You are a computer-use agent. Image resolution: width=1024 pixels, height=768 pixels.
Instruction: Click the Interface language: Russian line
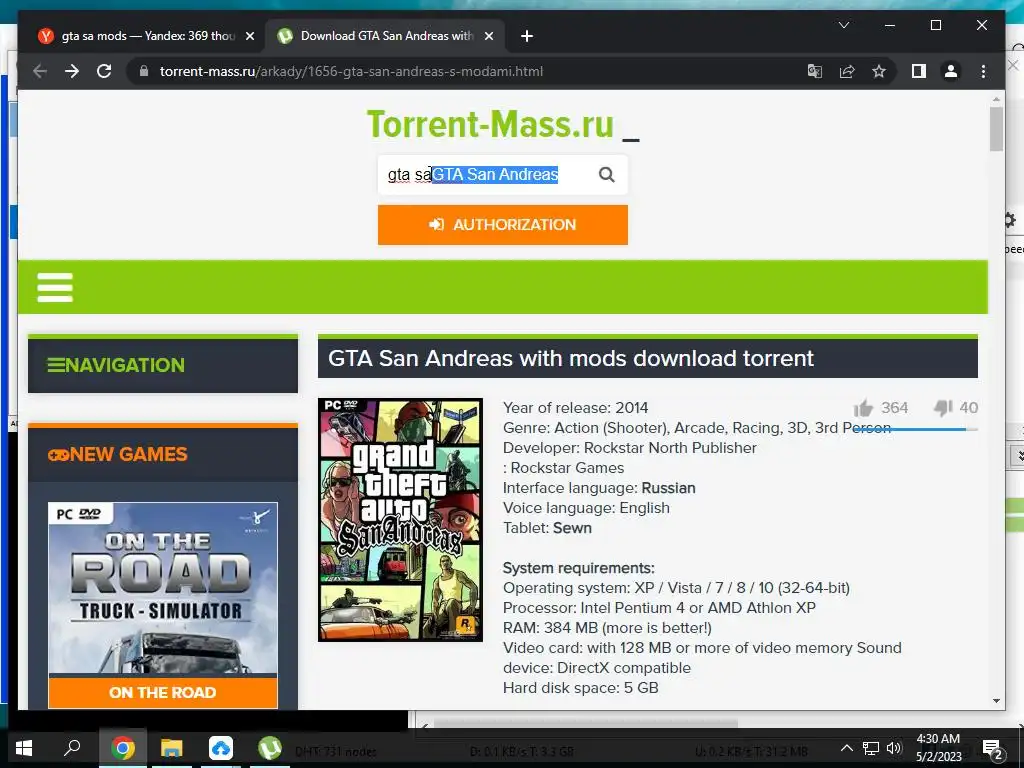[599, 488]
